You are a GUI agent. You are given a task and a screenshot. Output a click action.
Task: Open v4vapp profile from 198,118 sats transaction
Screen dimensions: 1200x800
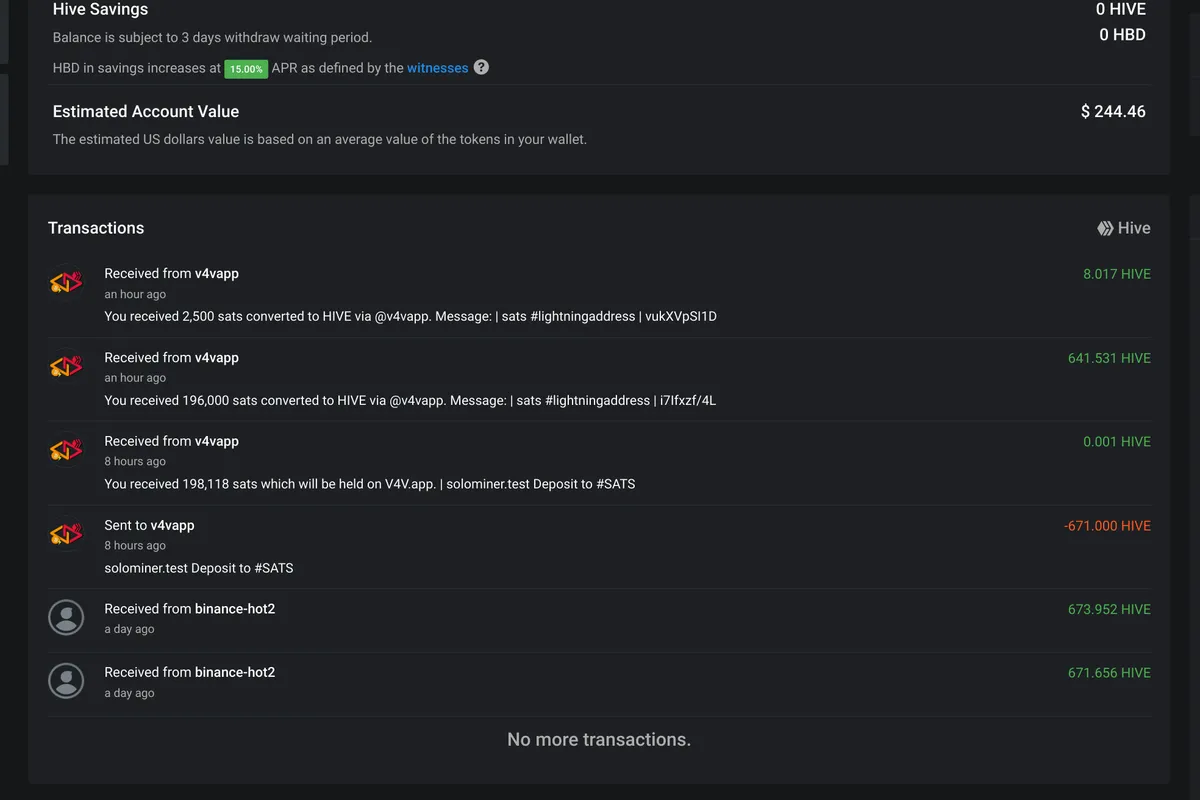tap(217, 441)
